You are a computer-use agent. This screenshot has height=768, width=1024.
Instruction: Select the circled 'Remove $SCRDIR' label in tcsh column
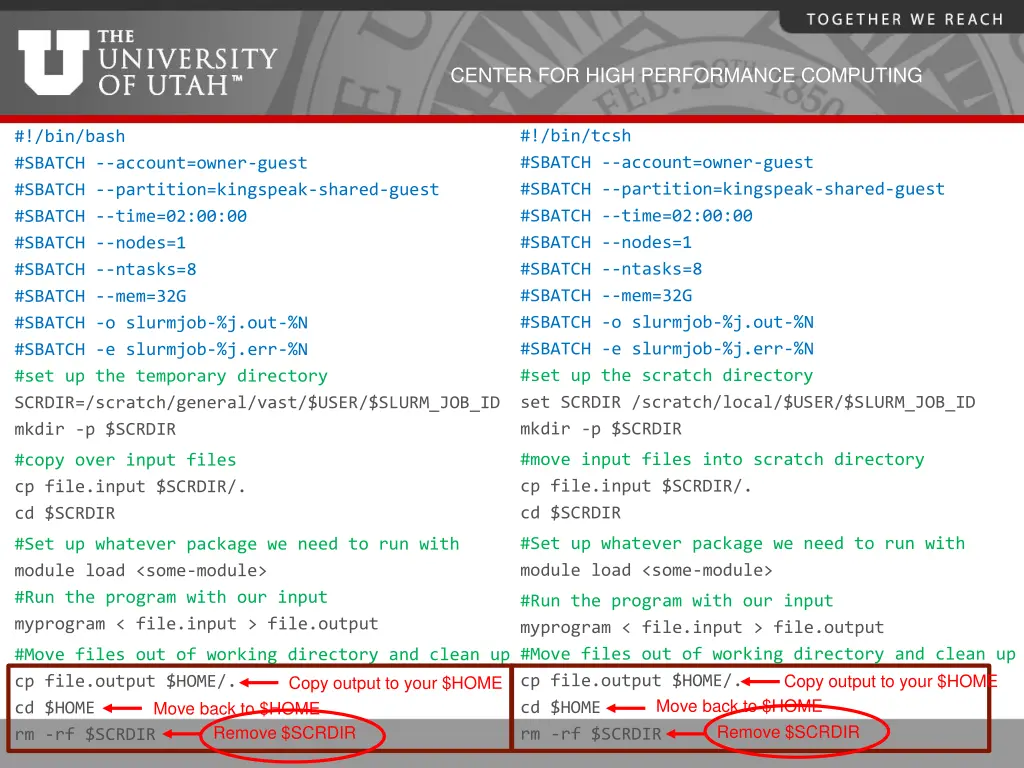tap(788, 732)
